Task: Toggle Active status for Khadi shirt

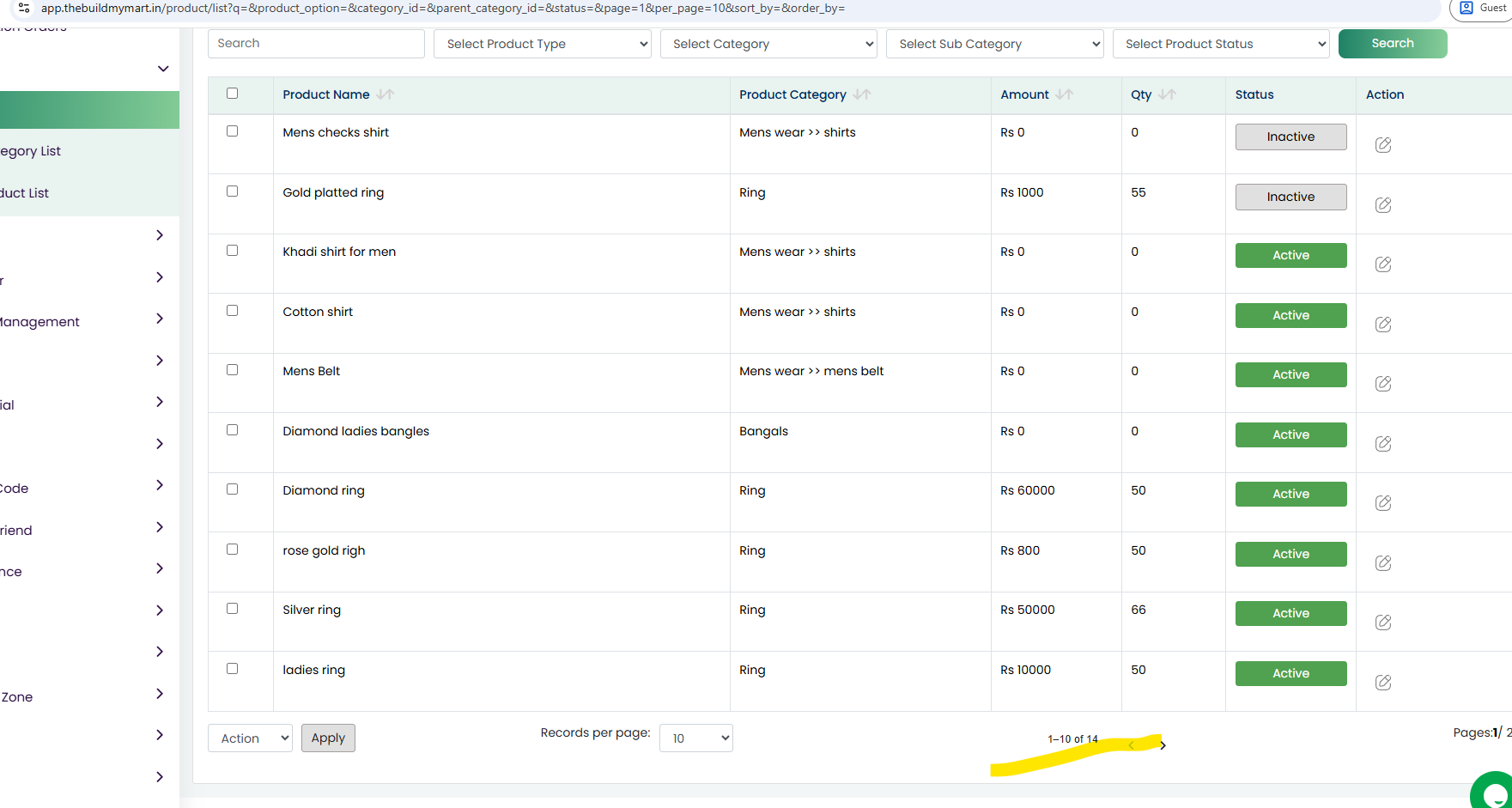Action: 1290,256
